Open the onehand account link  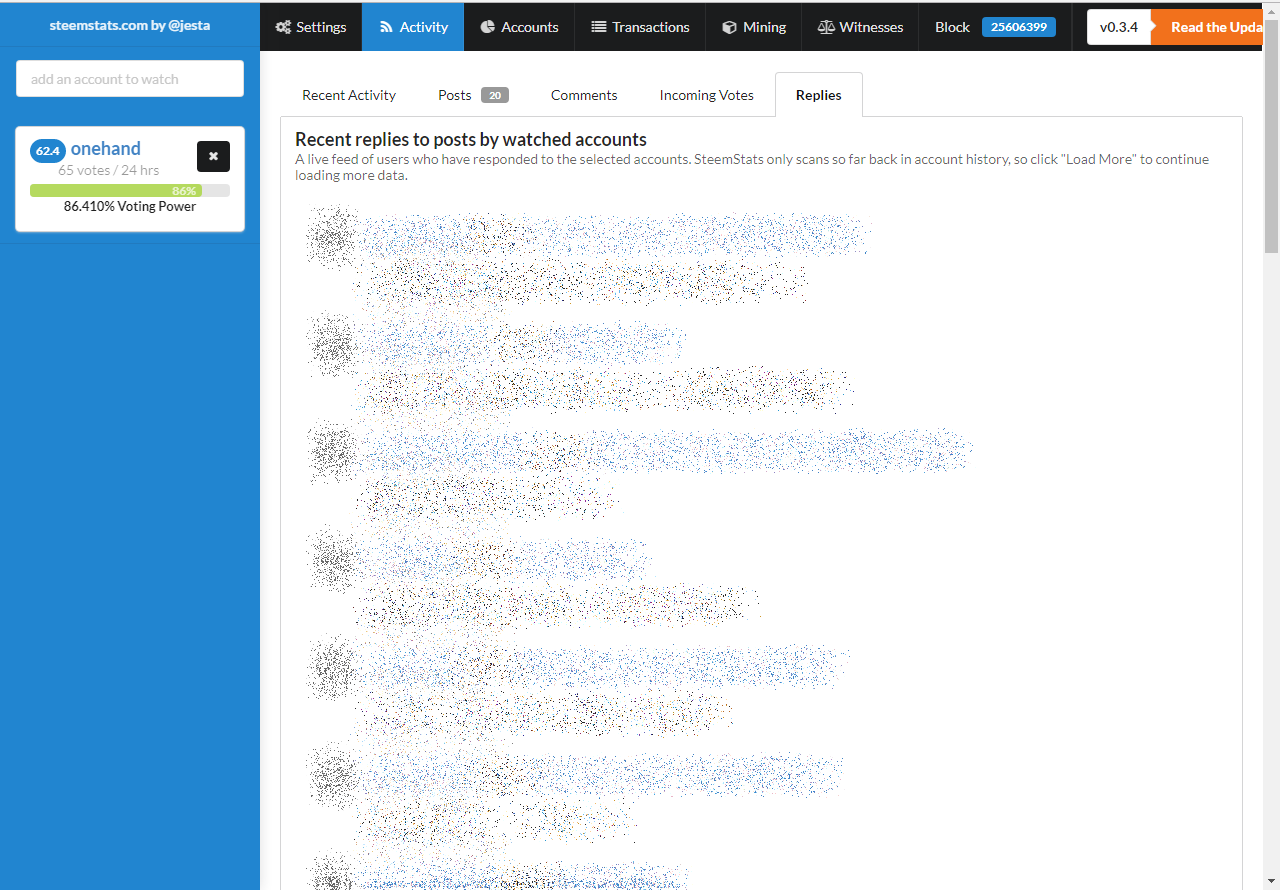tap(105, 149)
